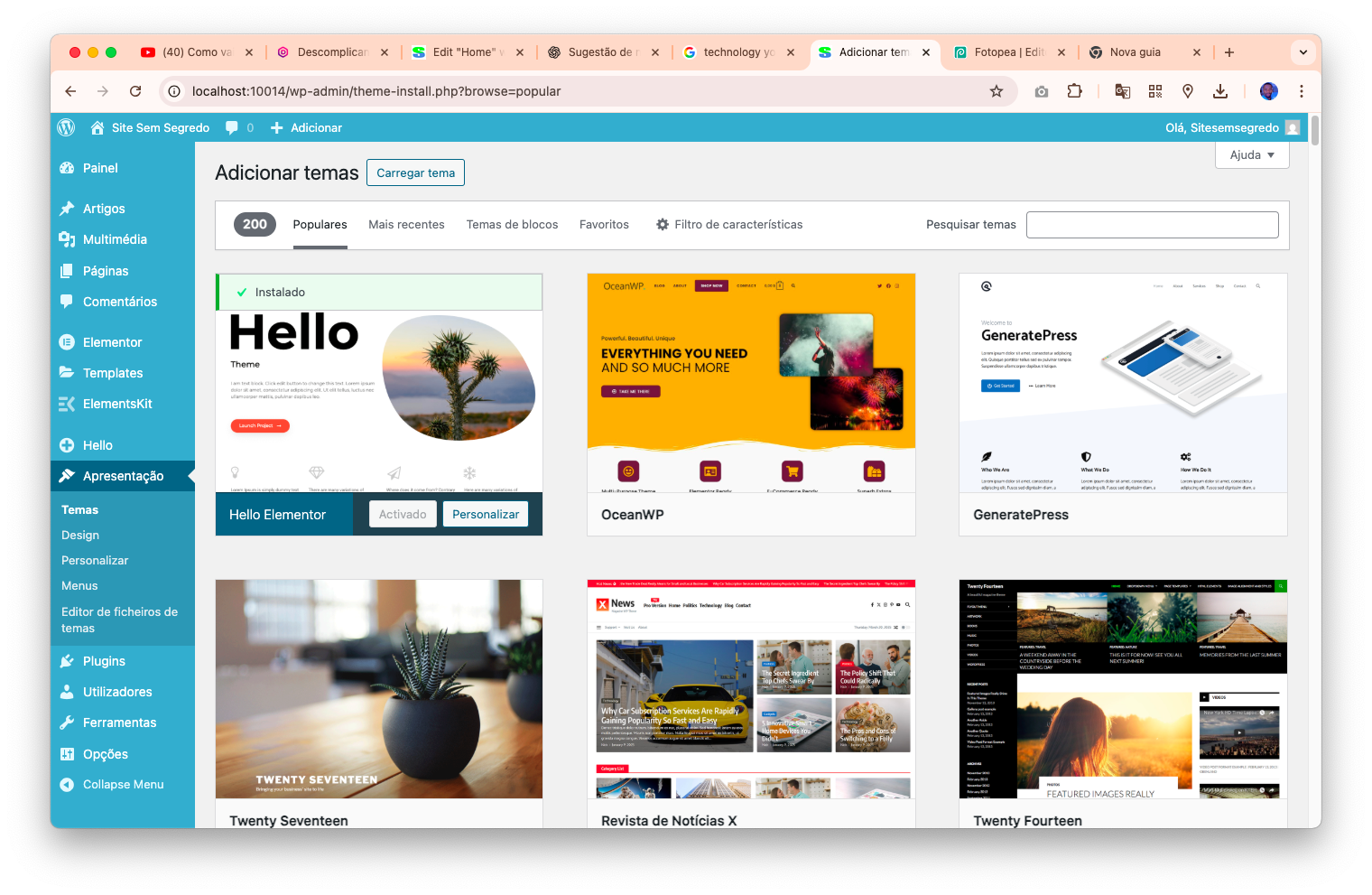Open the browser tab list chevron
Image resolution: width=1372 pixels, height=895 pixels.
1302,52
